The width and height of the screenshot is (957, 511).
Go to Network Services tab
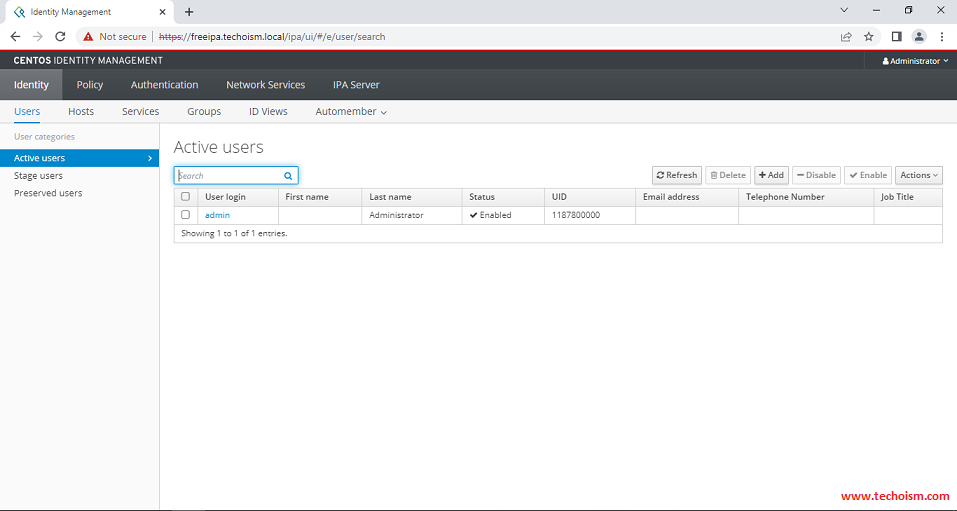265,85
